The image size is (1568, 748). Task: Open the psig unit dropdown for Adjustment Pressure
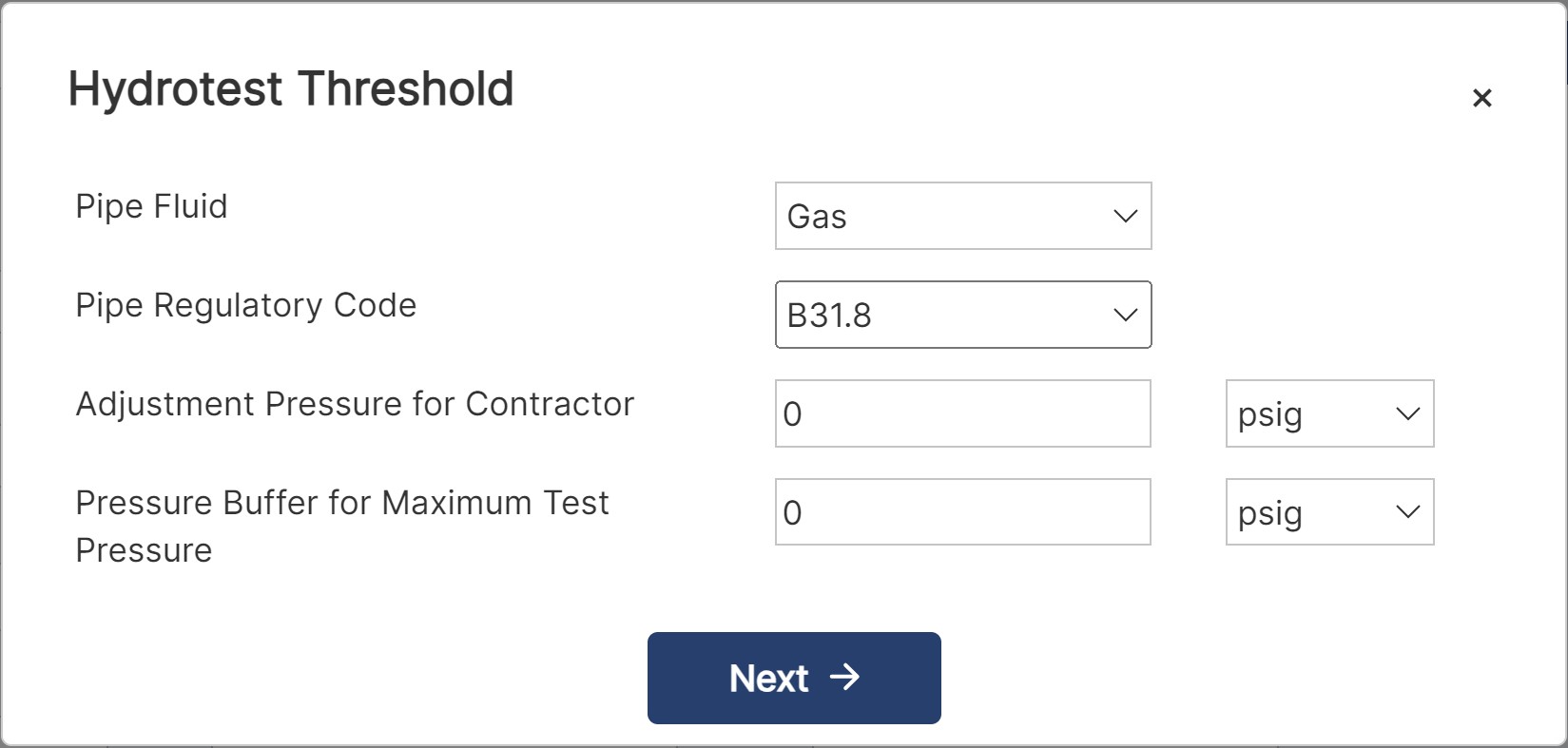[x=1329, y=414]
